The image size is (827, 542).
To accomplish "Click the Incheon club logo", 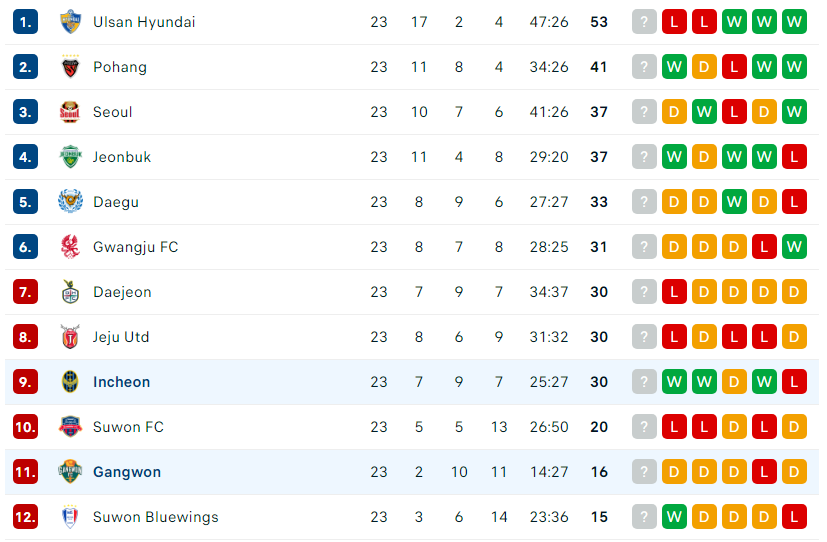I will (x=70, y=382).
